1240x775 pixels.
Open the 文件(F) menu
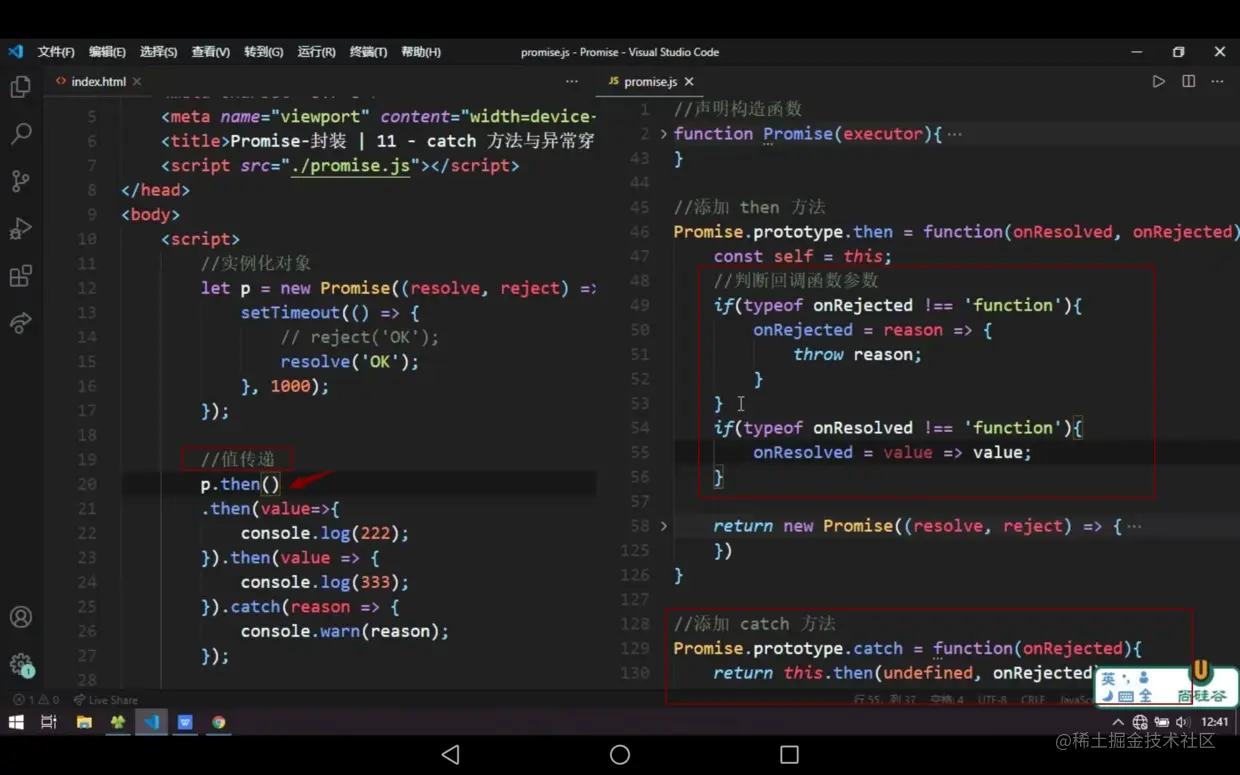(56, 52)
